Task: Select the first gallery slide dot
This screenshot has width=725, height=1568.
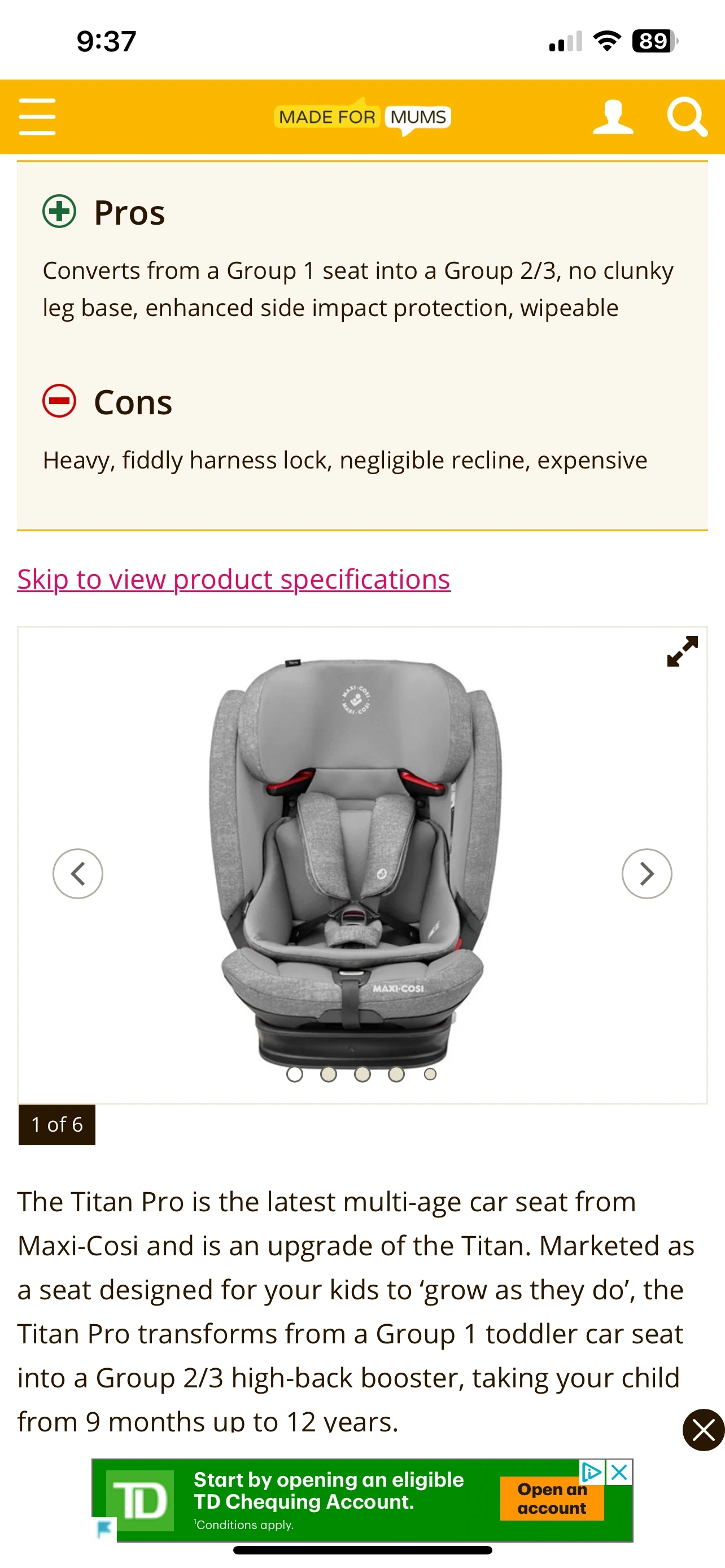Action: pos(295,1074)
